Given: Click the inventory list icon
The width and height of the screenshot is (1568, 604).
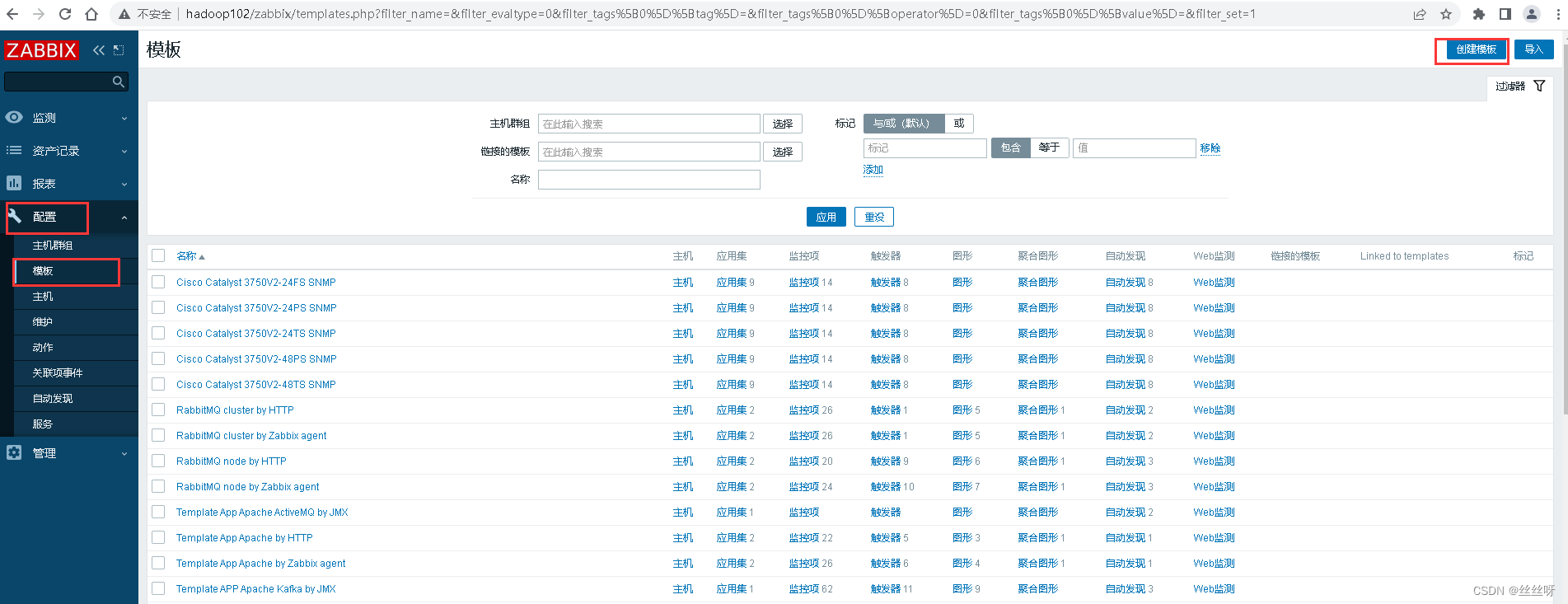Looking at the screenshot, I should click(x=14, y=150).
